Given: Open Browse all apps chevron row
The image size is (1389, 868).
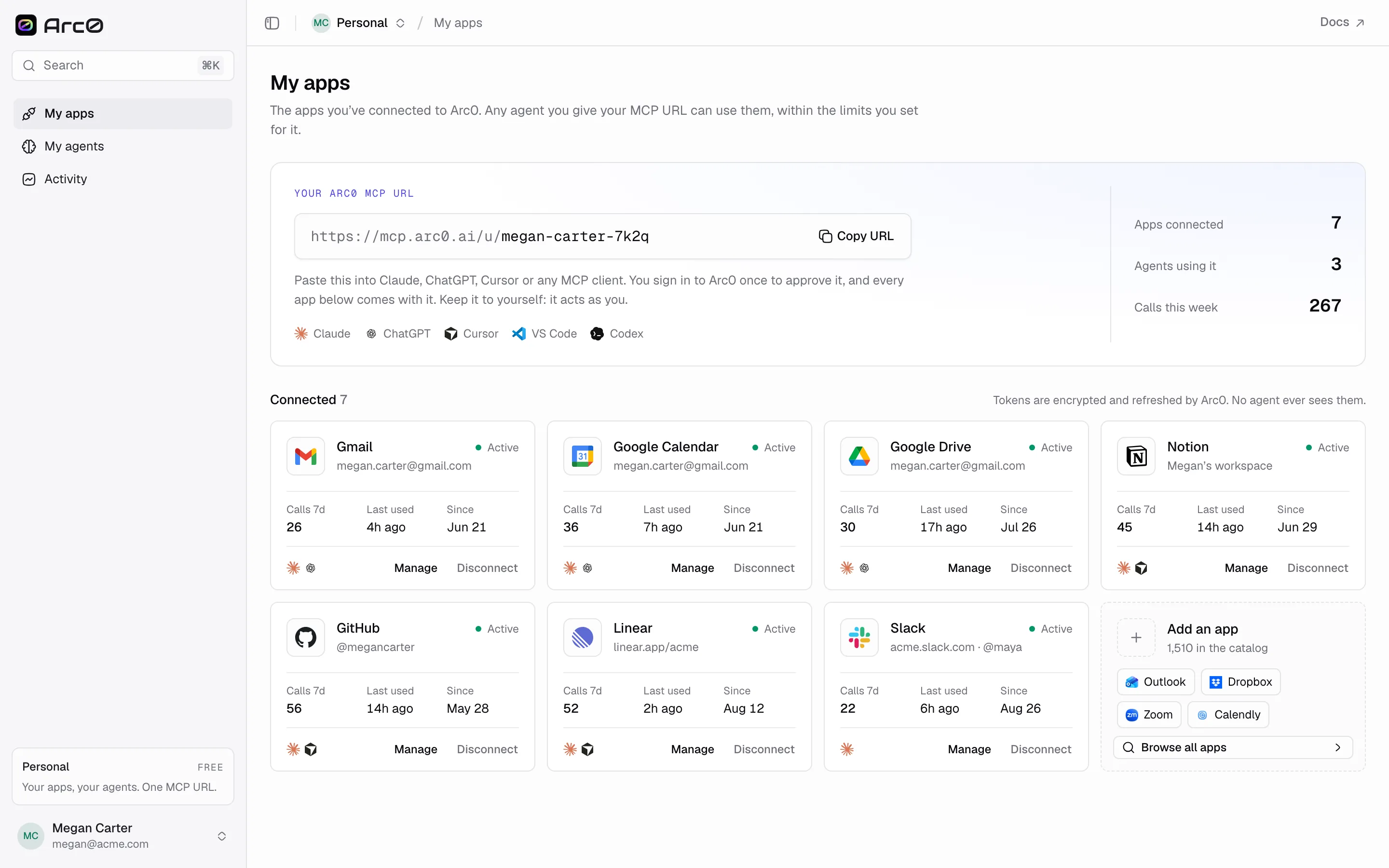Looking at the screenshot, I should 1233,747.
